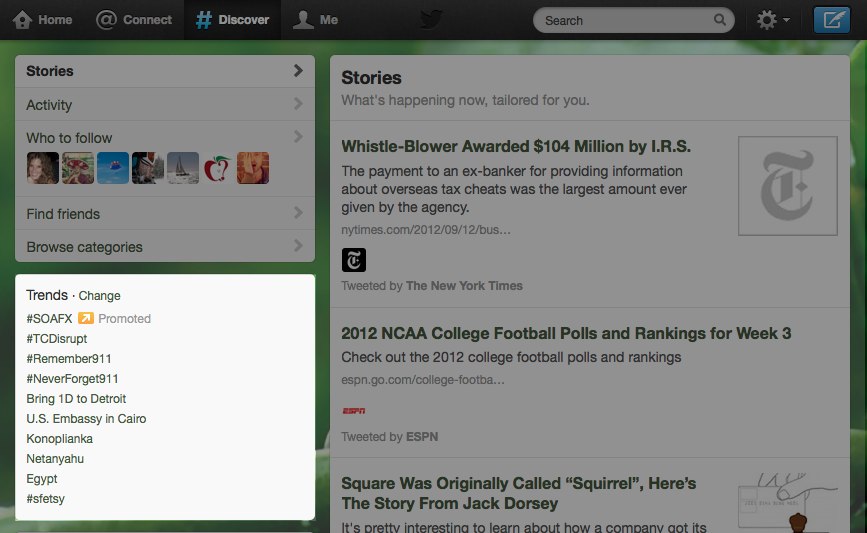Open the #sfetsy trend
The height and width of the screenshot is (533, 867).
(46, 499)
